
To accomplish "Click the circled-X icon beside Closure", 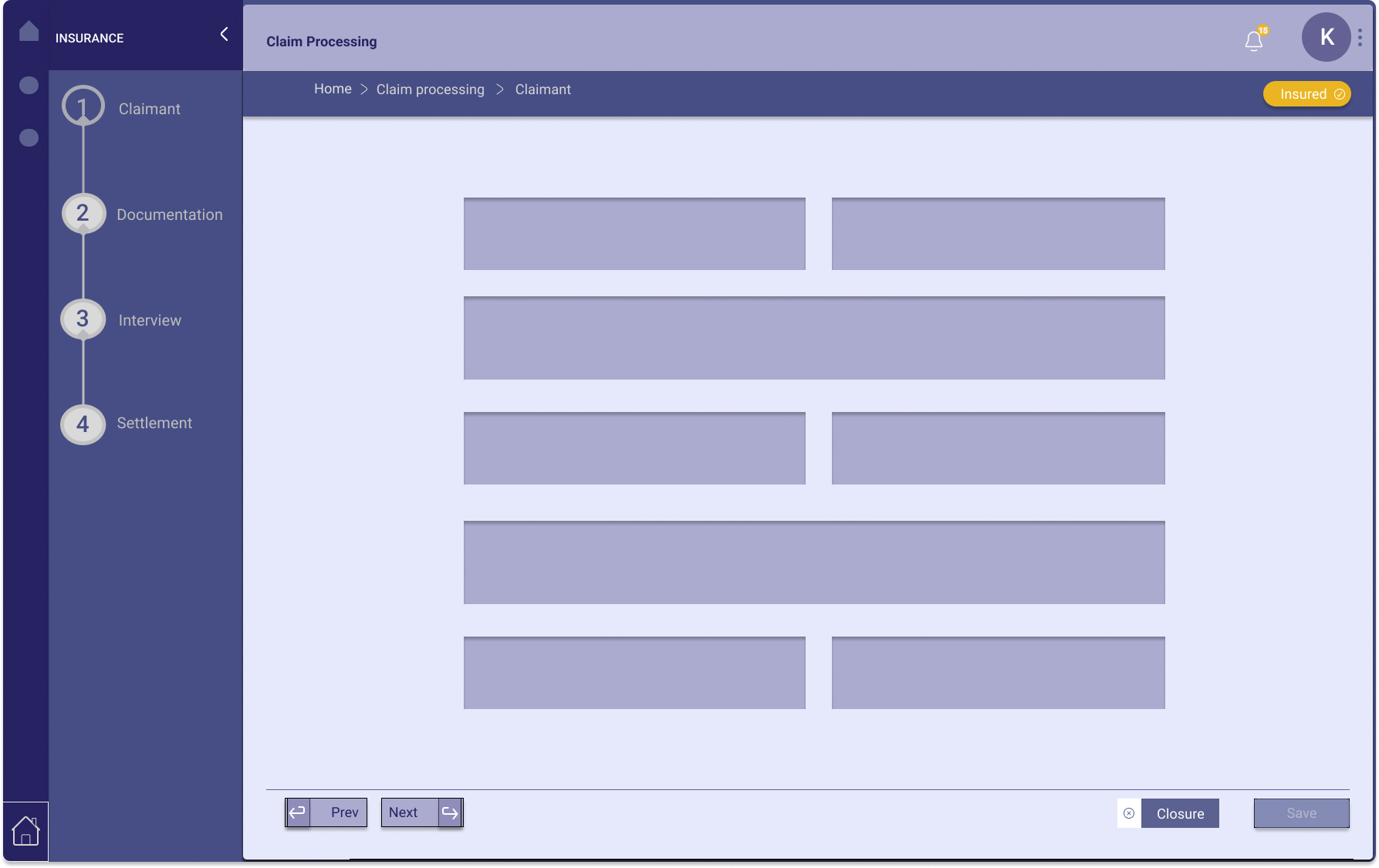I will (1128, 813).
